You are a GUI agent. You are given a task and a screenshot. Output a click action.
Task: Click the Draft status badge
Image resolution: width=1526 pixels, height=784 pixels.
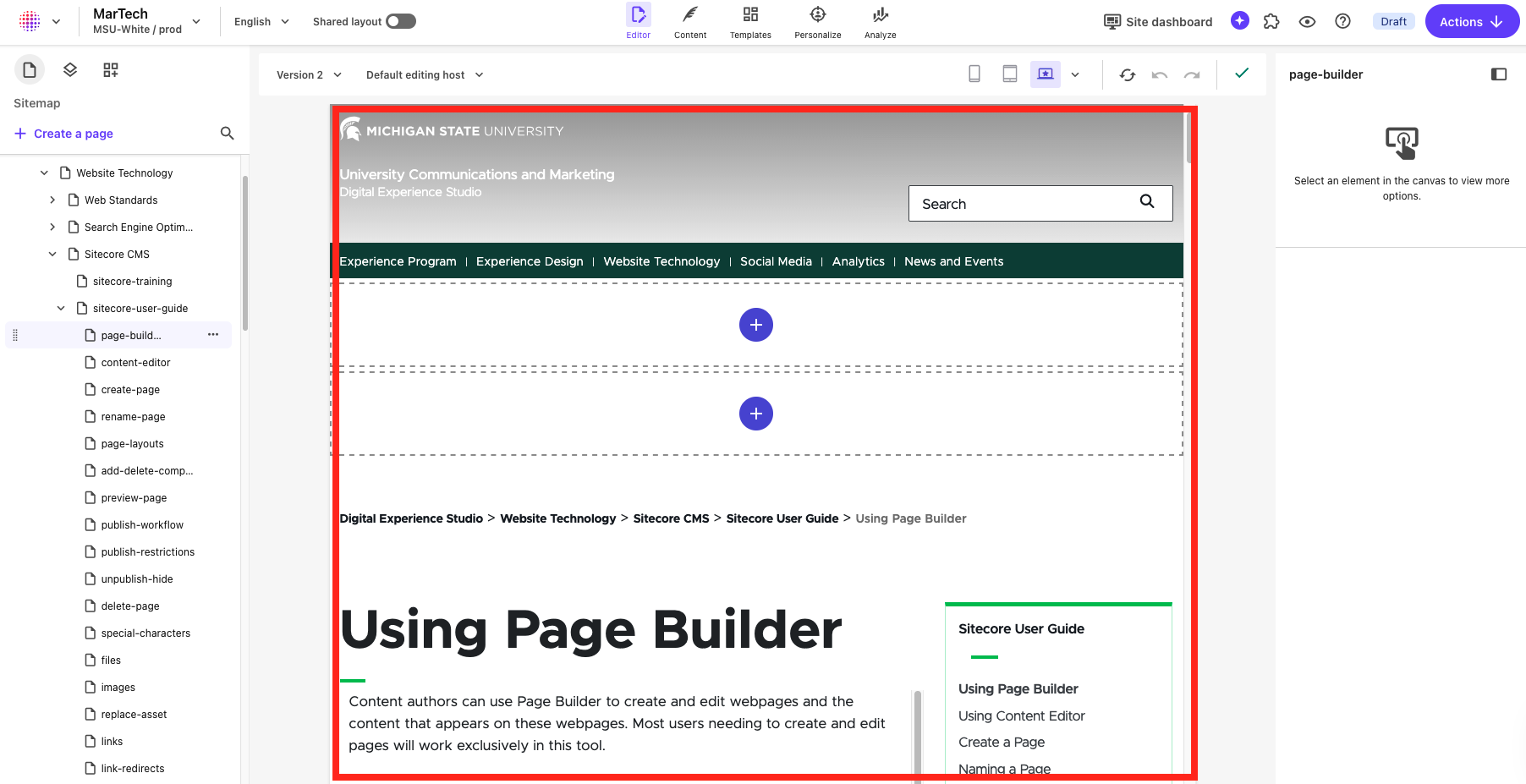click(x=1393, y=21)
